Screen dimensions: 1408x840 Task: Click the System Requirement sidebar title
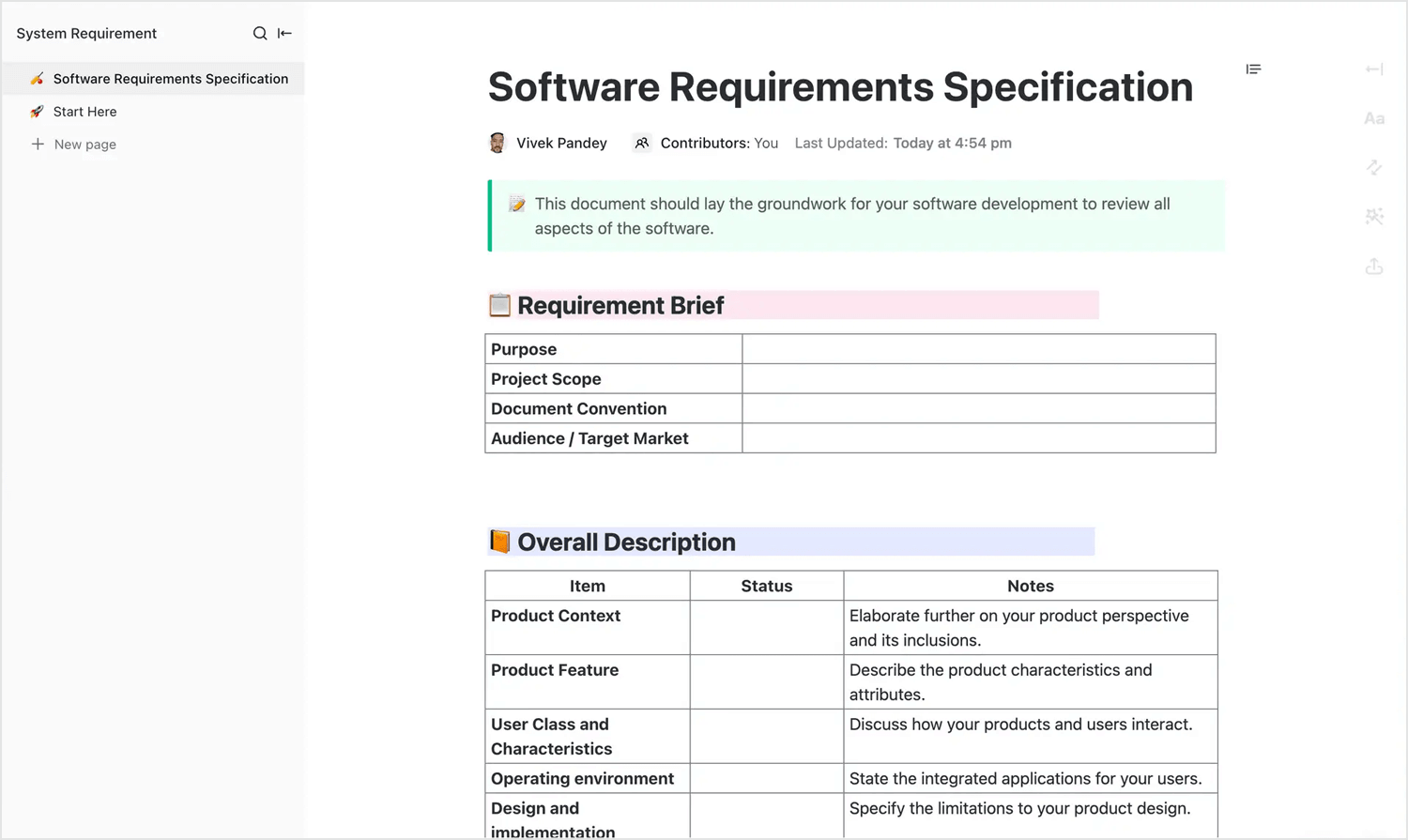(x=86, y=34)
